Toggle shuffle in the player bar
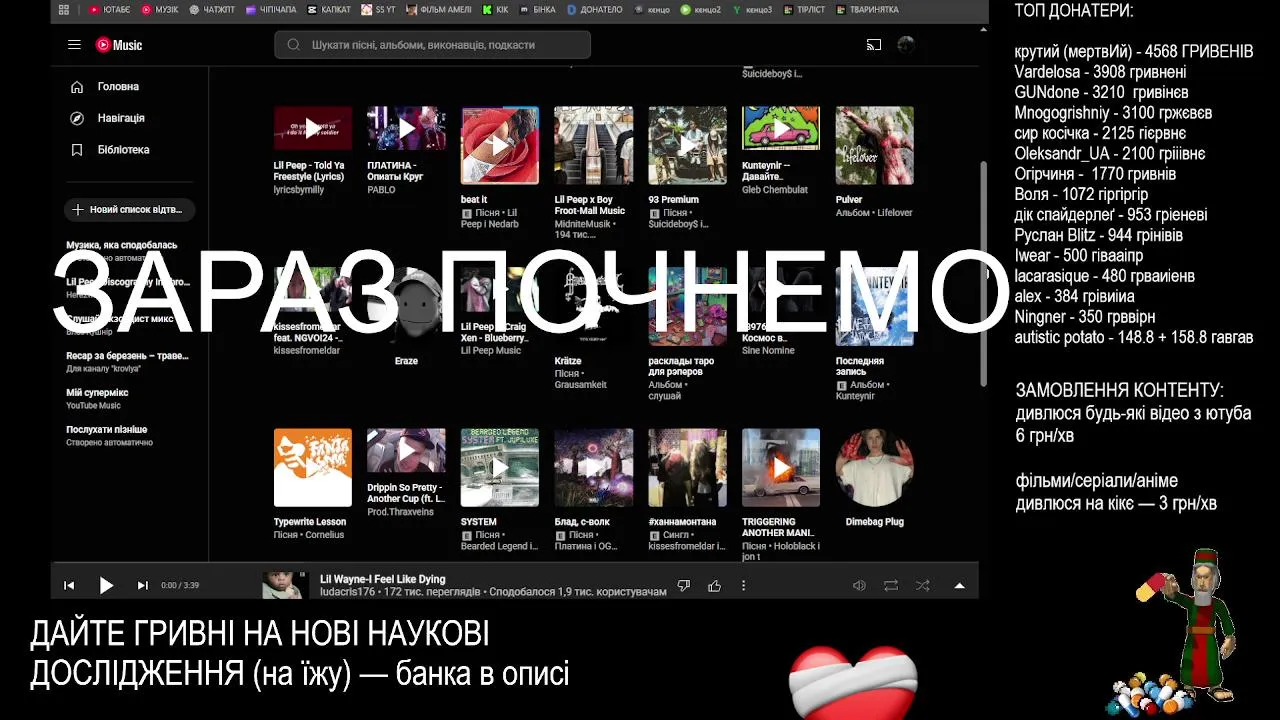 [922, 585]
